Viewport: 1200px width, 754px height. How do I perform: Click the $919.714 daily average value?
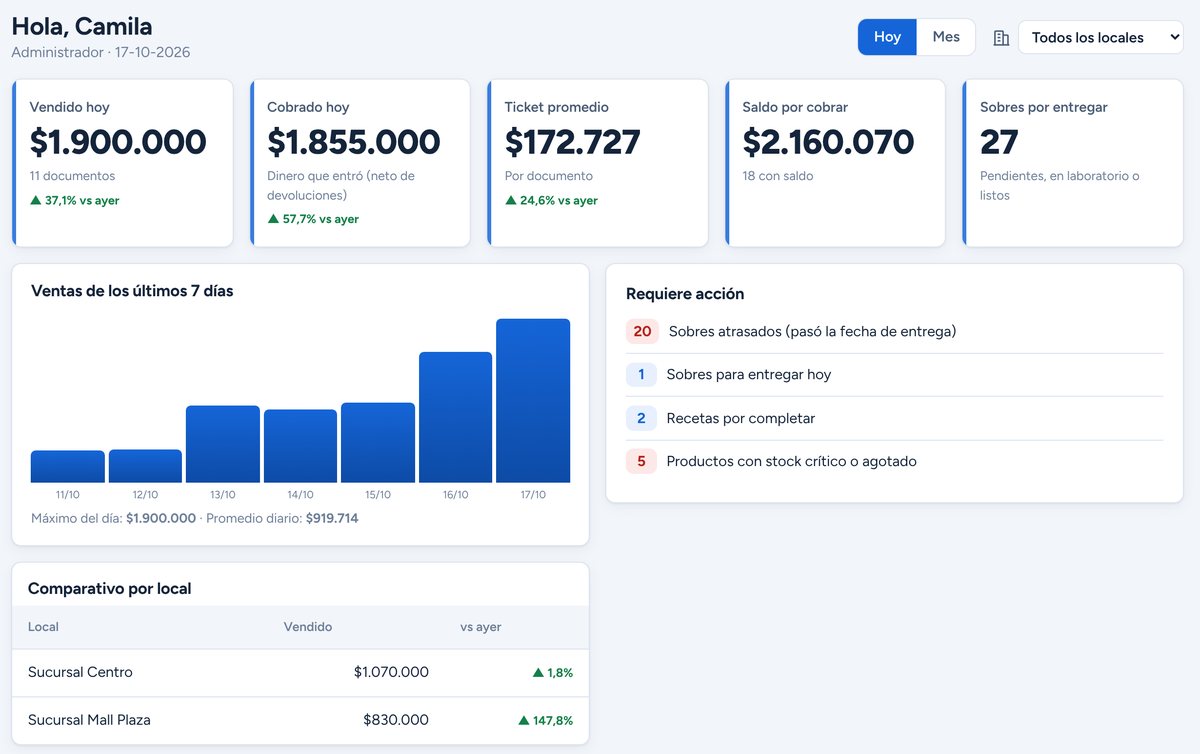(x=332, y=518)
